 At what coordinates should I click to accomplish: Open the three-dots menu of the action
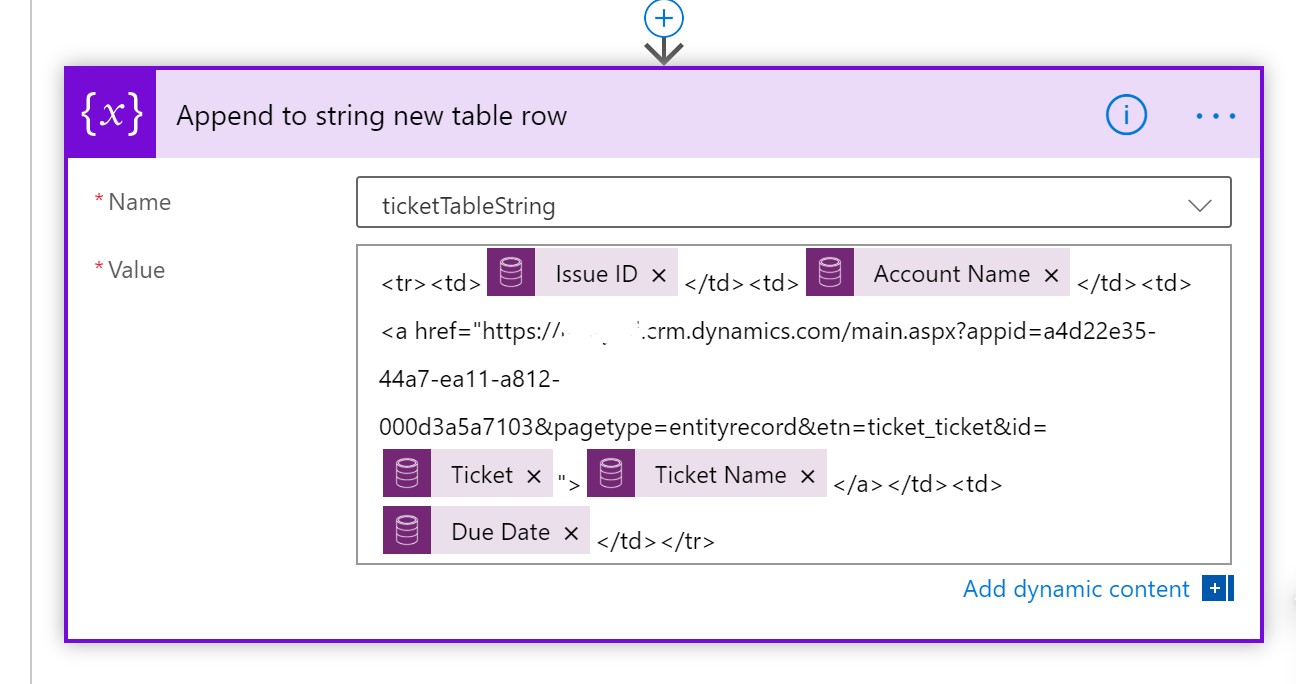click(x=1216, y=116)
